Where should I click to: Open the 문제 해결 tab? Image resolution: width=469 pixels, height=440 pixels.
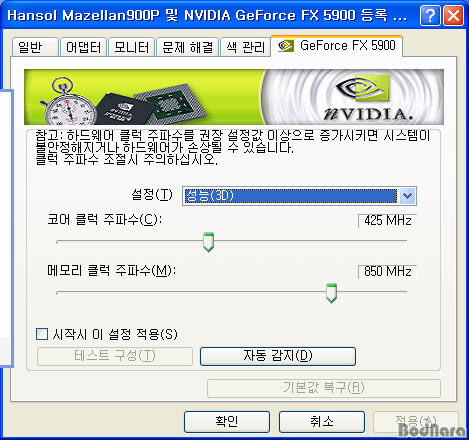[x=187, y=47]
